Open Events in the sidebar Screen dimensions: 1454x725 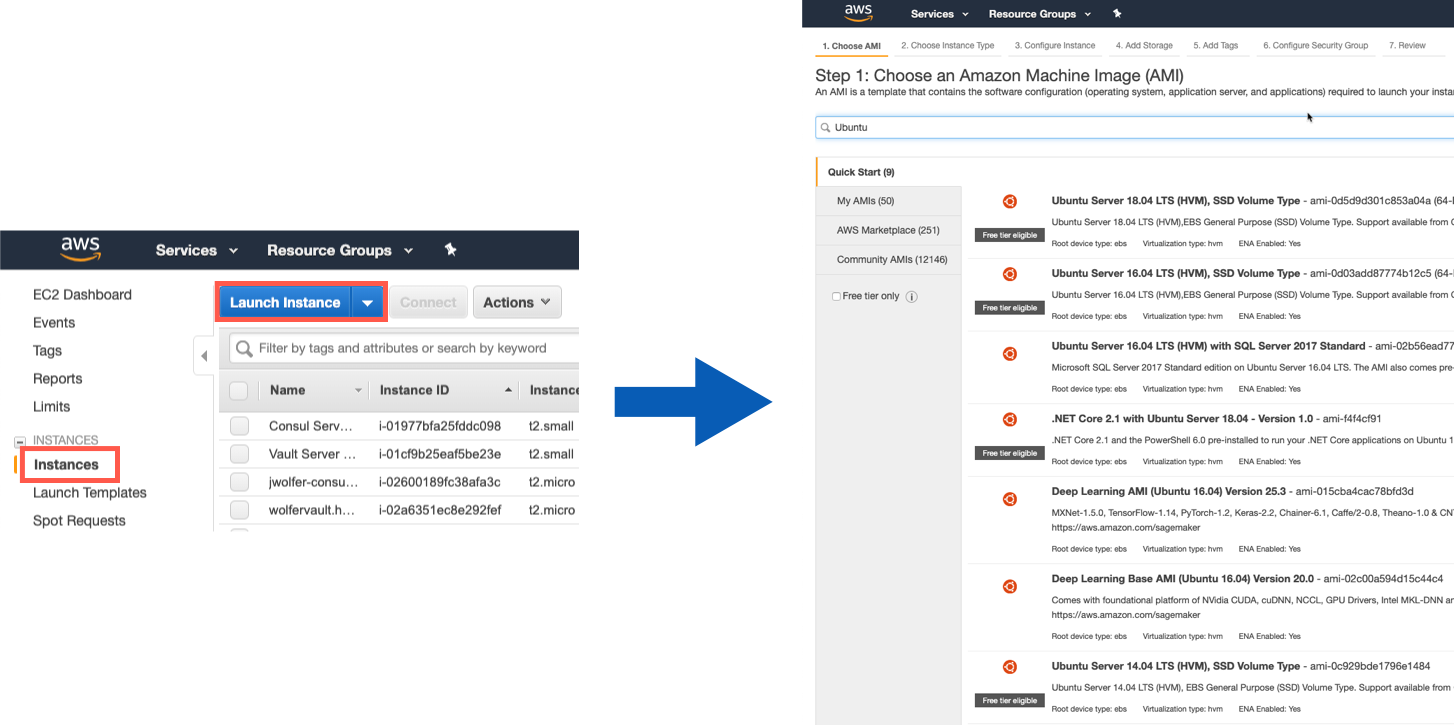(54, 323)
